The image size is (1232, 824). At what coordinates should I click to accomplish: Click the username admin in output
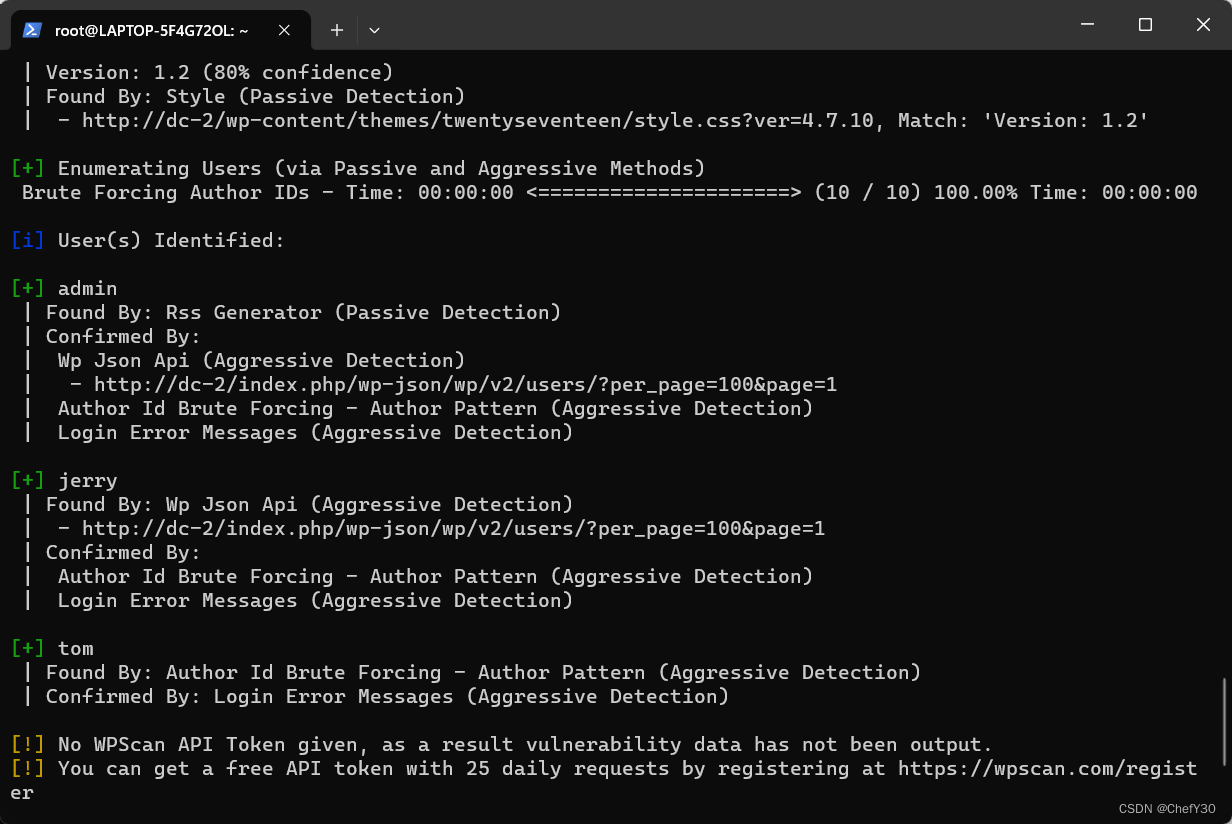[88, 288]
